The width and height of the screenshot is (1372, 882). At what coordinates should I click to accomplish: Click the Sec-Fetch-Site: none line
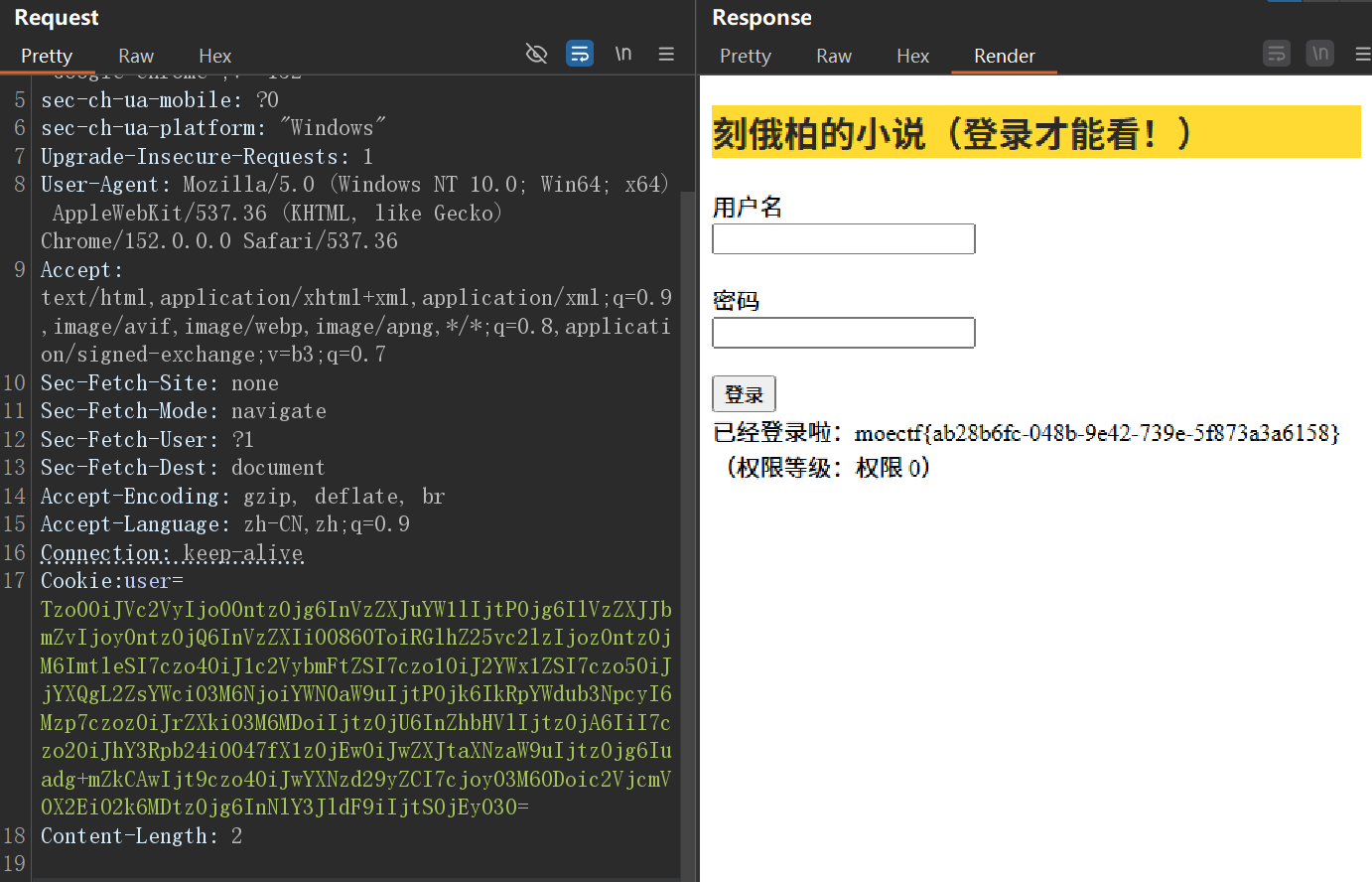[x=160, y=383]
